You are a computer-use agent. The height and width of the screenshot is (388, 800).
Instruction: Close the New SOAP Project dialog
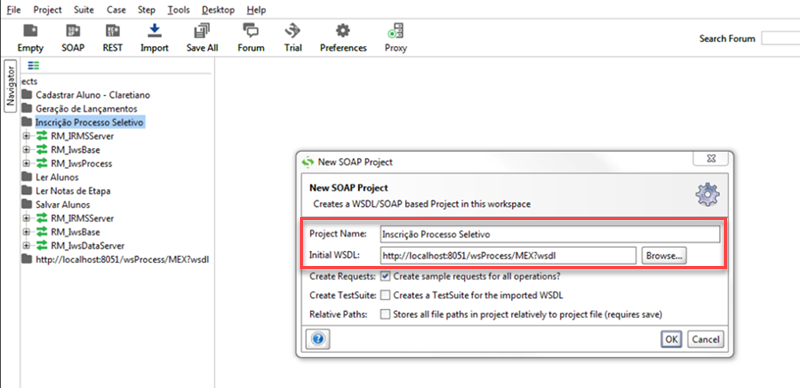710,159
